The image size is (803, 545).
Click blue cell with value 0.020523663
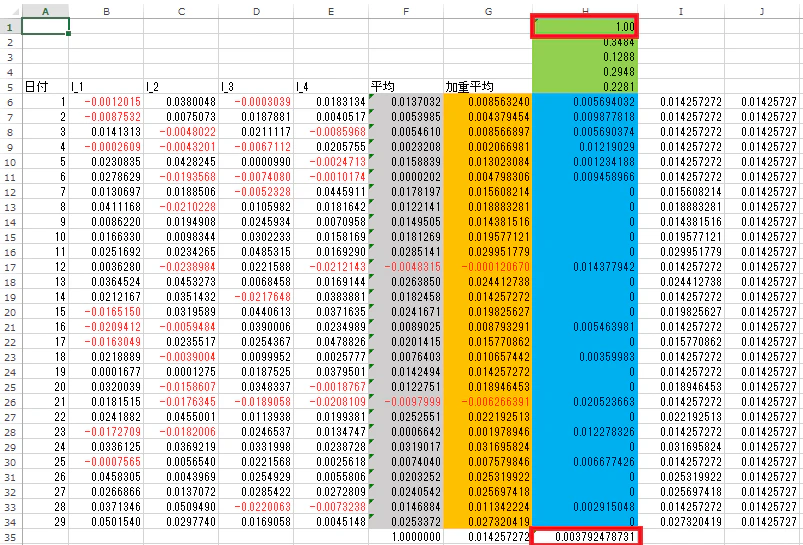pos(585,402)
